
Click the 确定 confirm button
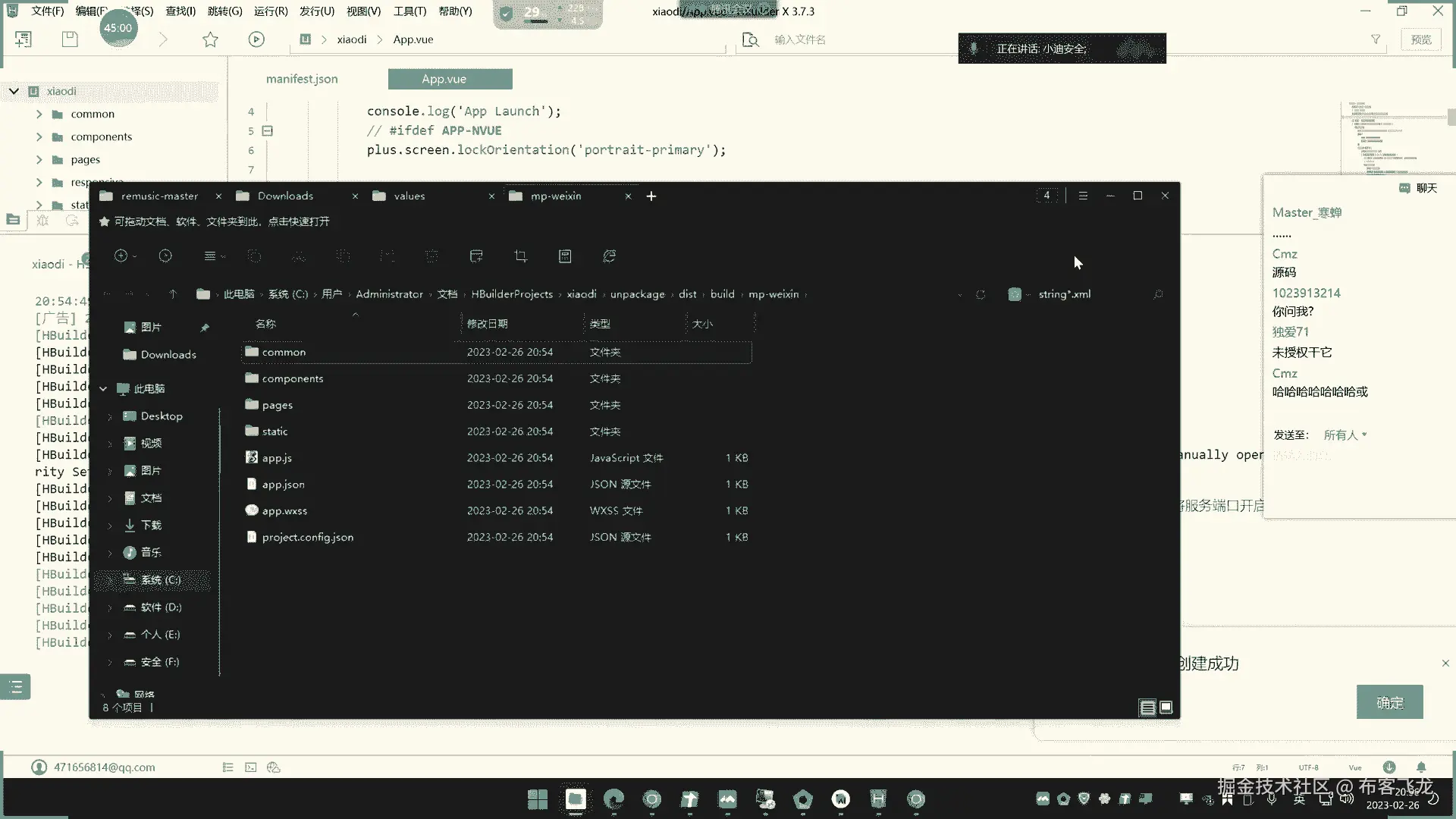pyautogui.click(x=1389, y=702)
